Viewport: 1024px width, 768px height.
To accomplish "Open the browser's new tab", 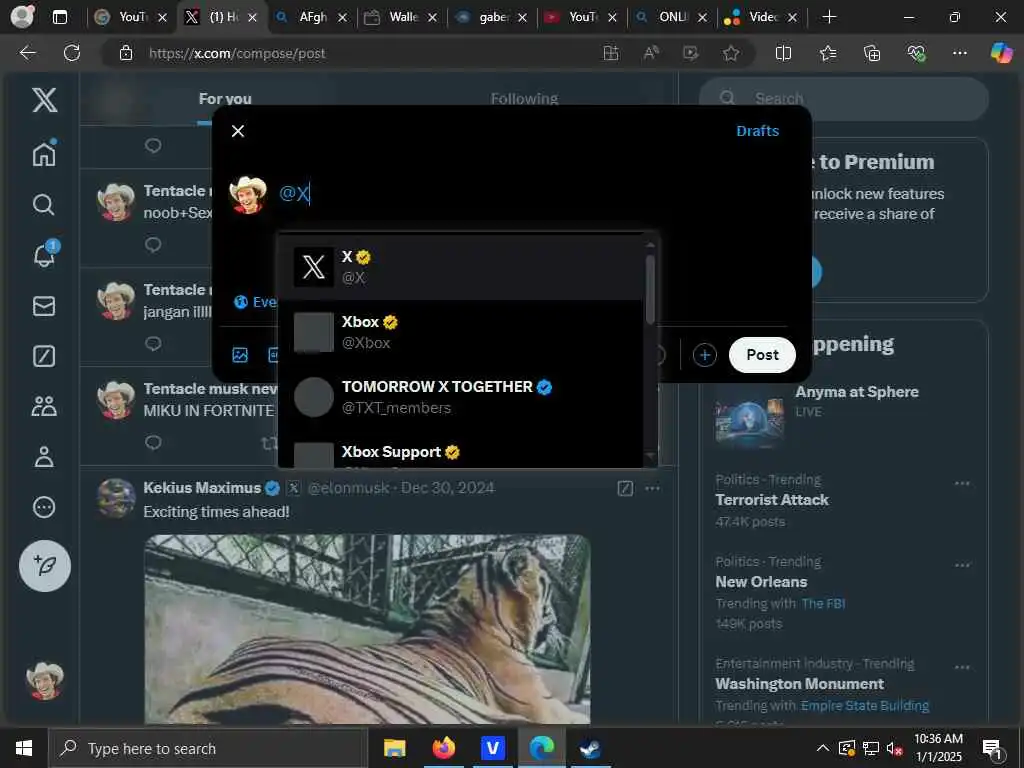I will coord(829,17).
